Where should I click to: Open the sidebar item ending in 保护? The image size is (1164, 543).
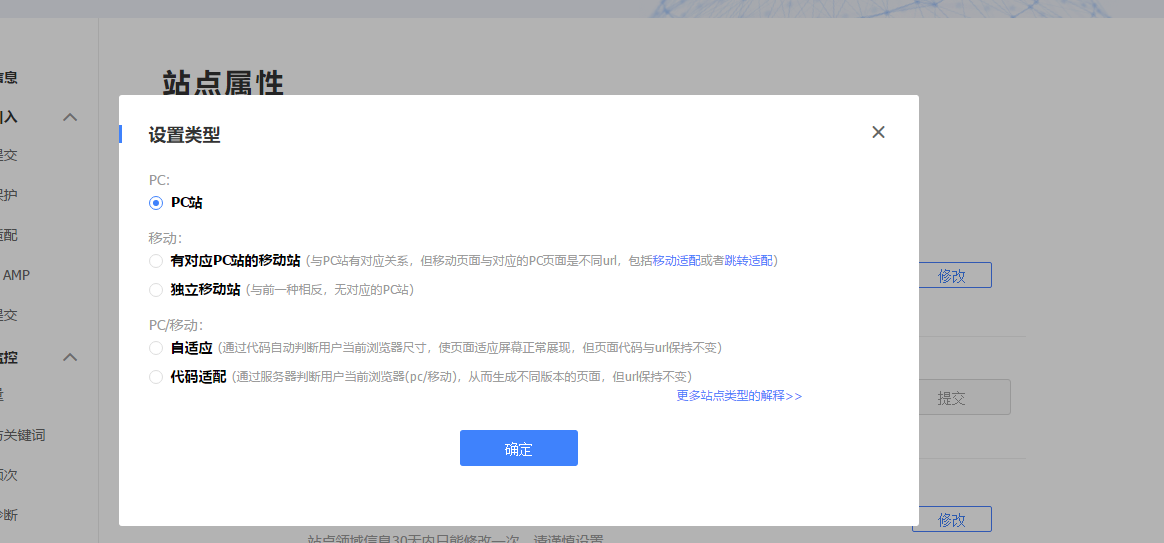tap(9, 195)
